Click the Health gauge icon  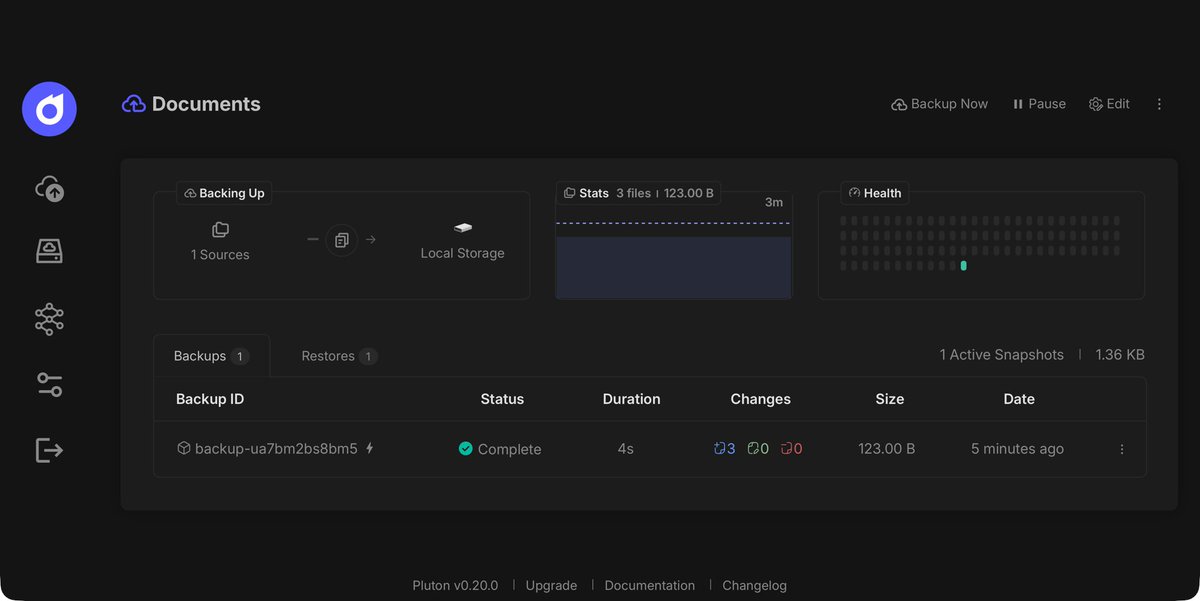855,193
